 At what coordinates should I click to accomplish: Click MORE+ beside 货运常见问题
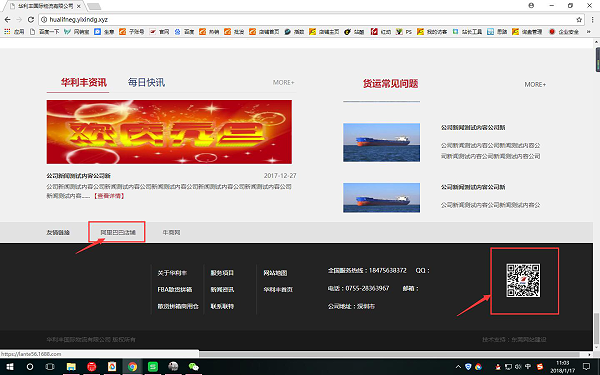click(535, 84)
